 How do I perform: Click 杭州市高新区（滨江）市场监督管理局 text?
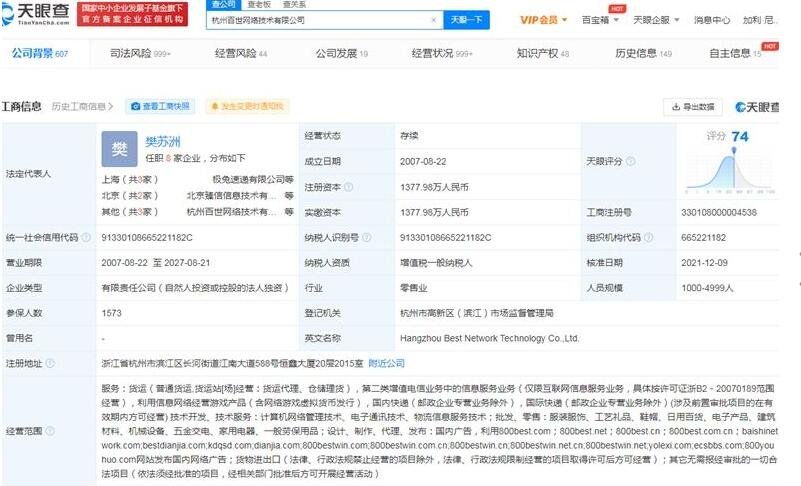(x=477, y=313)
